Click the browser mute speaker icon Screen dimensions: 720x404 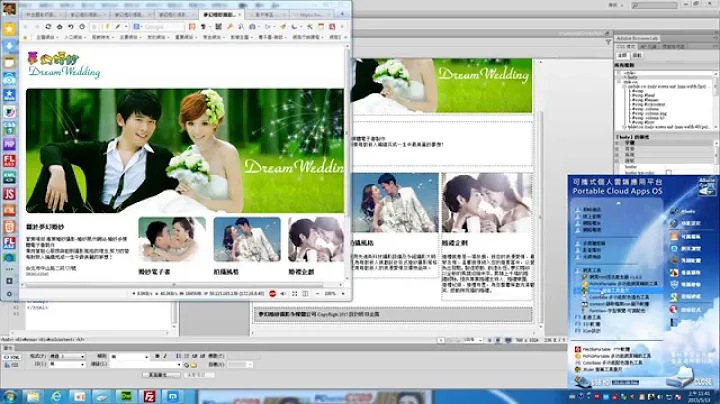click(283, 293)
